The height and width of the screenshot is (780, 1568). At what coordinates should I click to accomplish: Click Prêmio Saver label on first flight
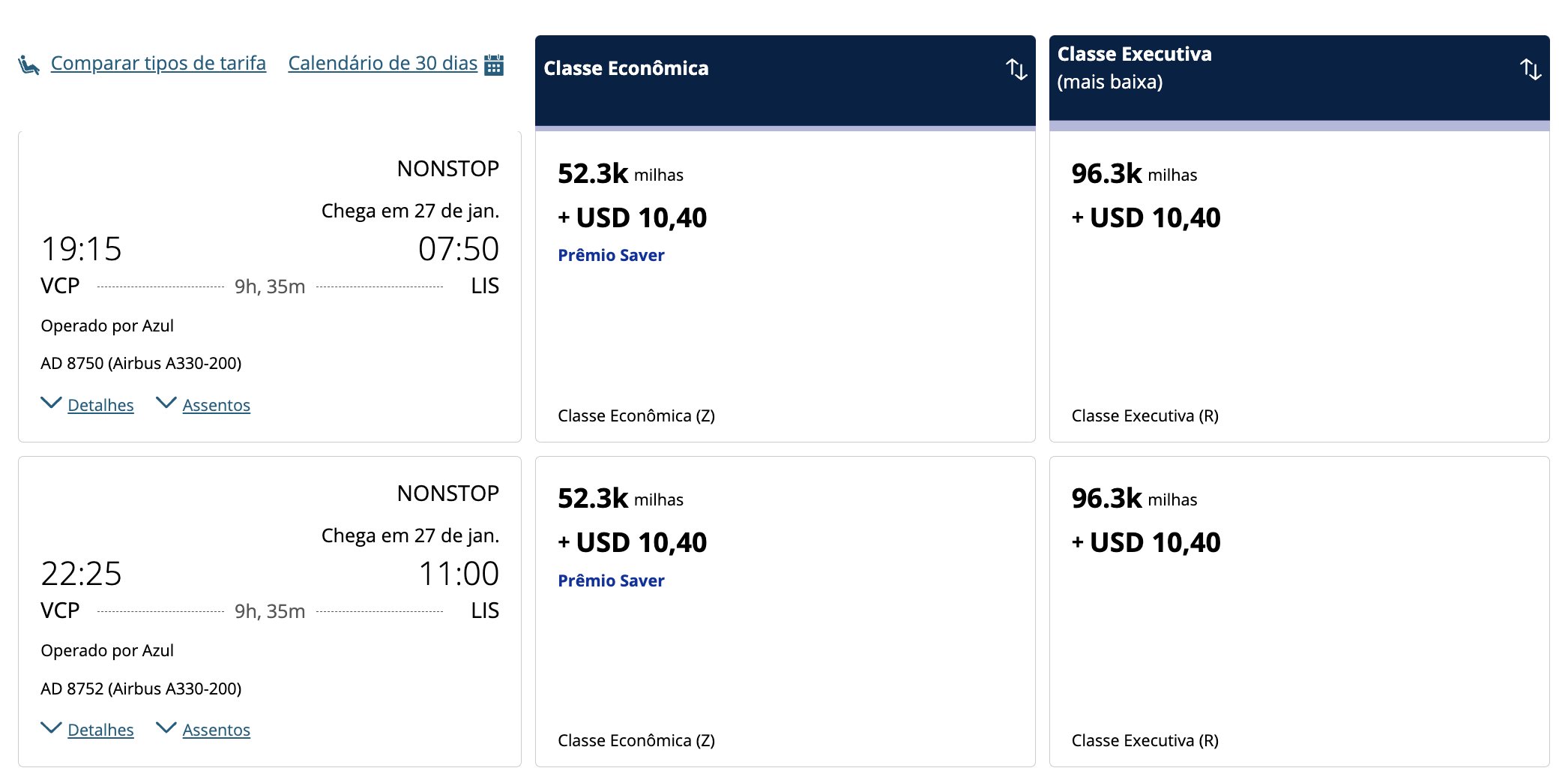click(x=611, y=255)
